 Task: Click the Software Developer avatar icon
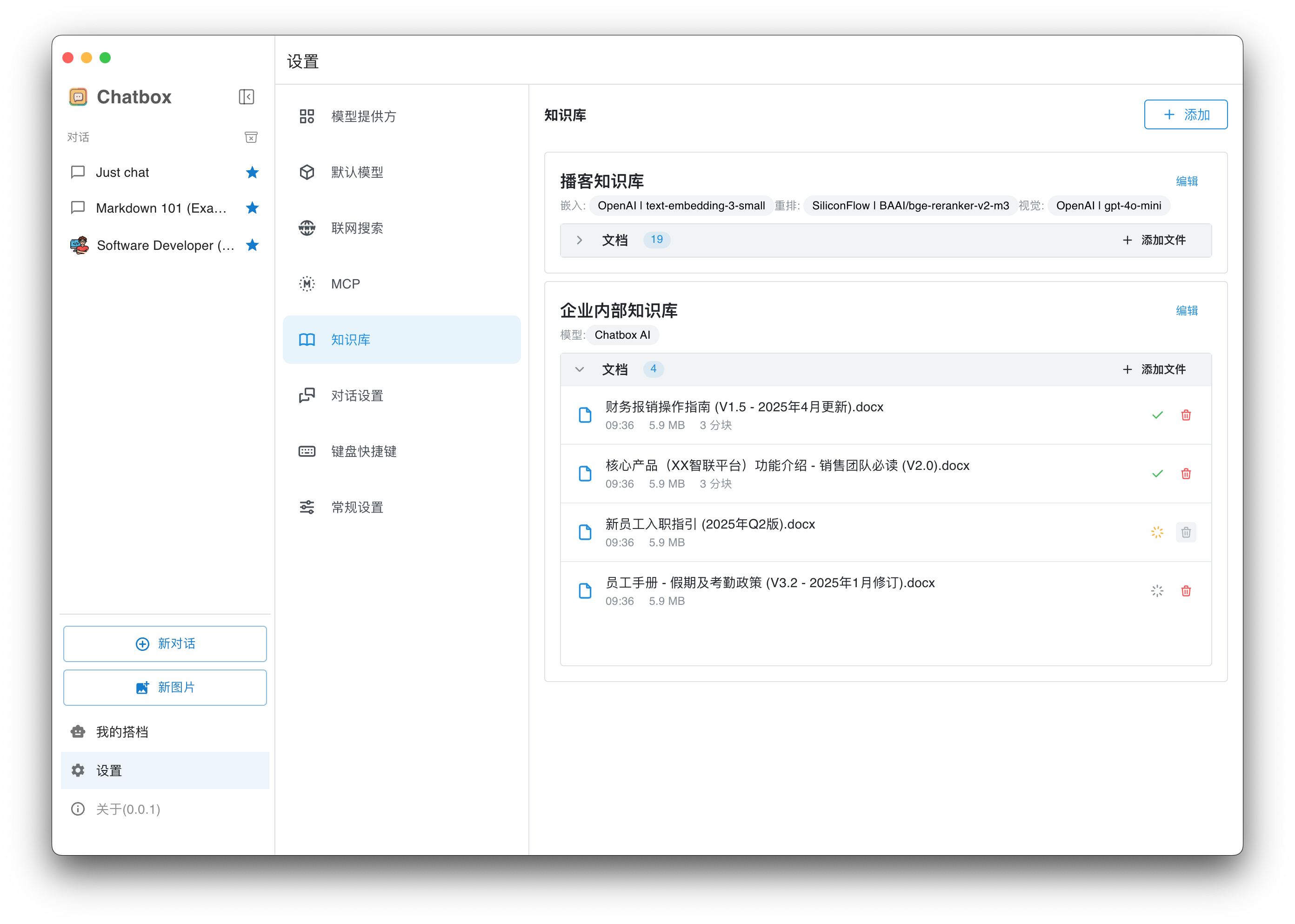coord(79,245)
